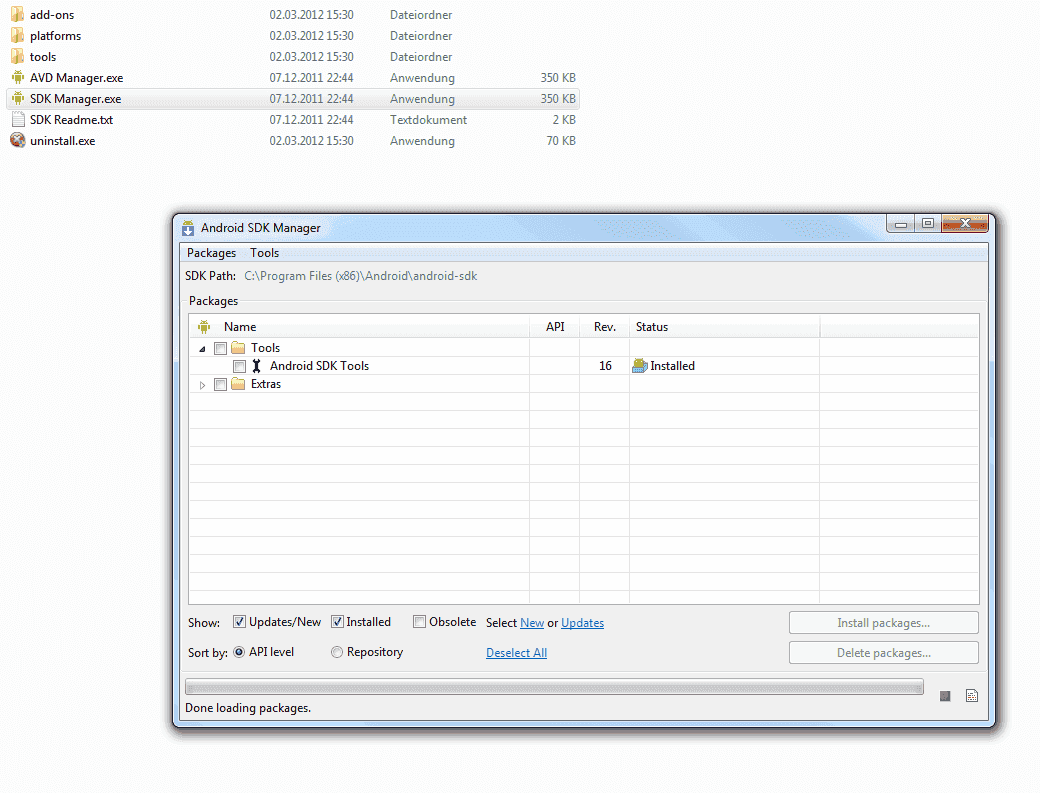The height and width of the screenshot is (793, 1040).
Task: Click the tools folder icon in file list
Action: [x=18, y=57]
